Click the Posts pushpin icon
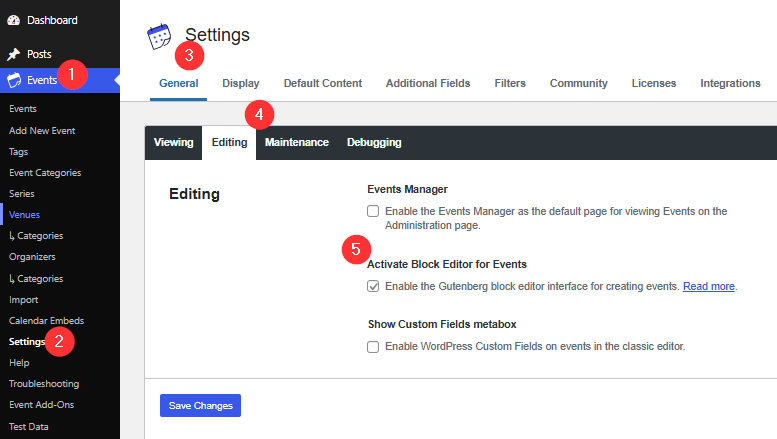 pyautogui.click(x=13, y=54)
